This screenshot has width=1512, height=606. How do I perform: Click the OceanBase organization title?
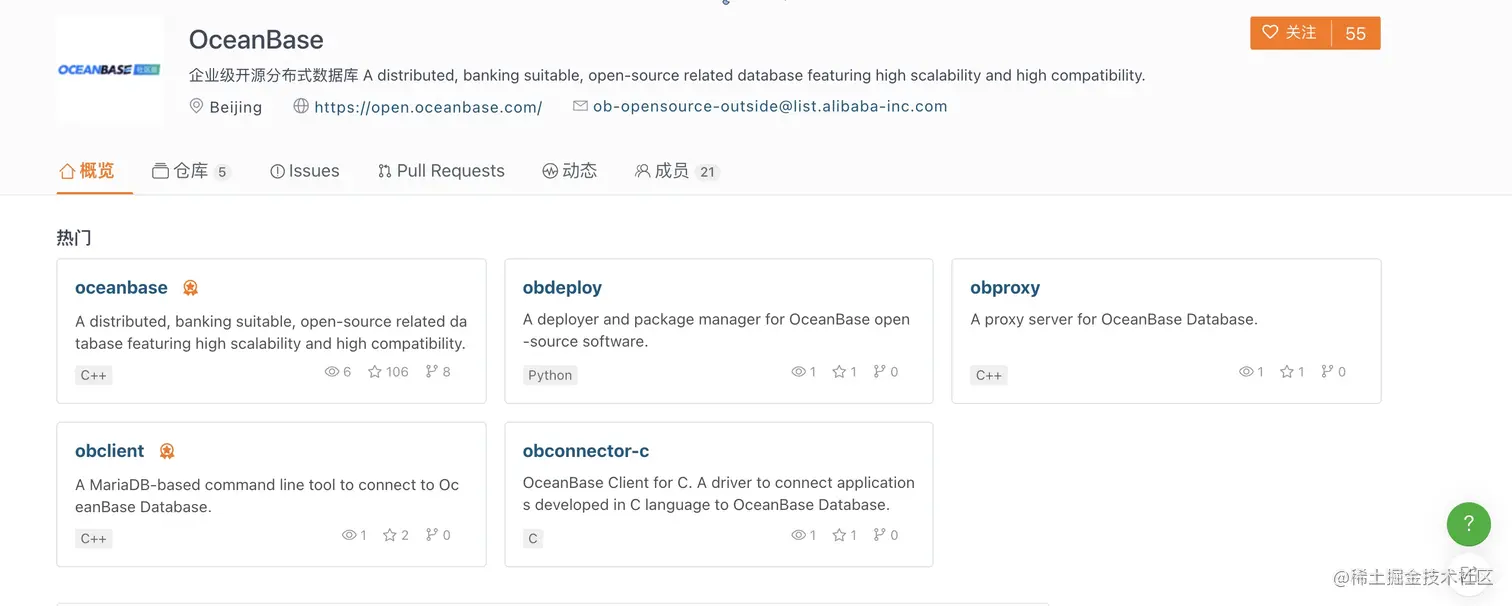click(x=256, y=40)
